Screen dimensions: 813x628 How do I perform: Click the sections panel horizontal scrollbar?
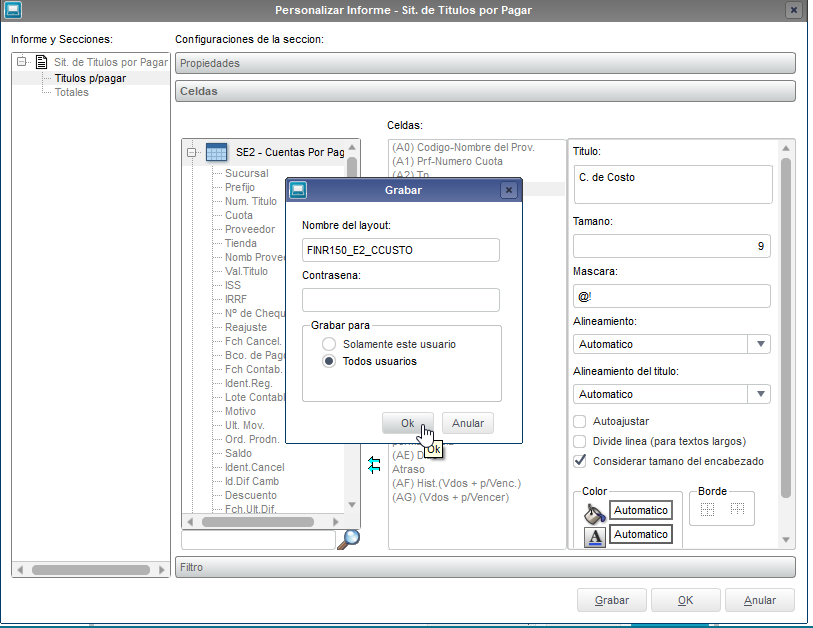[x=91, y=570]
